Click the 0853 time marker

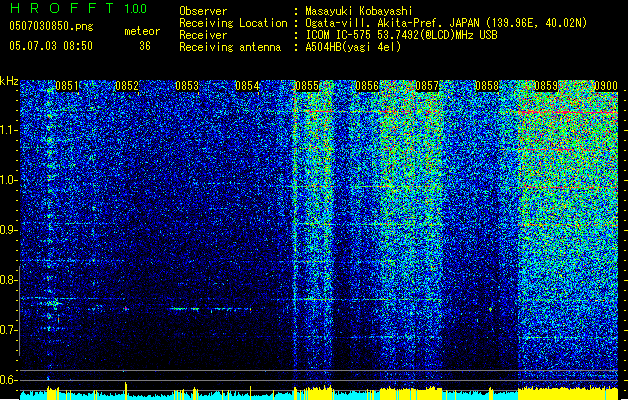[x=187, y=86]
